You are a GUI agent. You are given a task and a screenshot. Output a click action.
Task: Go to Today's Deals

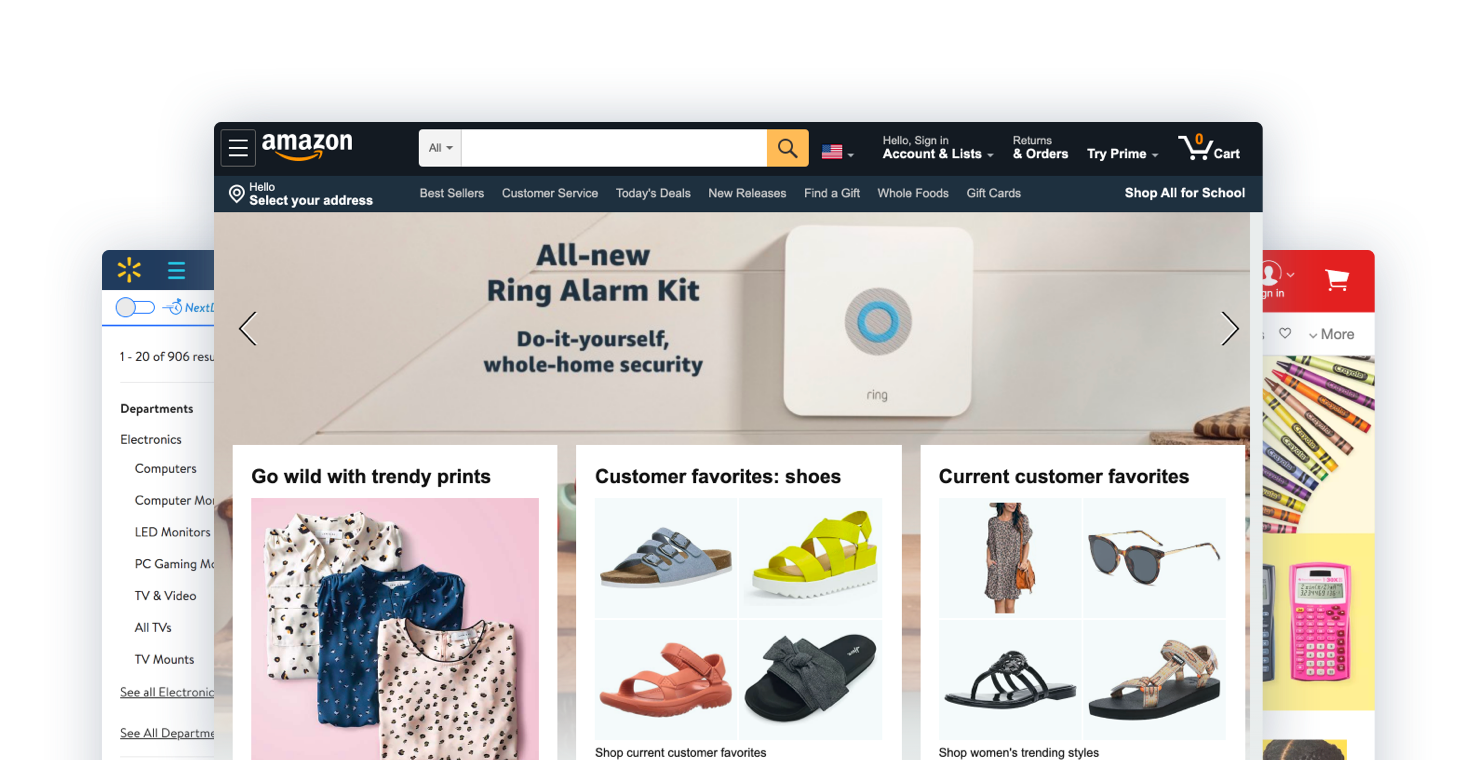click(653, 193)
